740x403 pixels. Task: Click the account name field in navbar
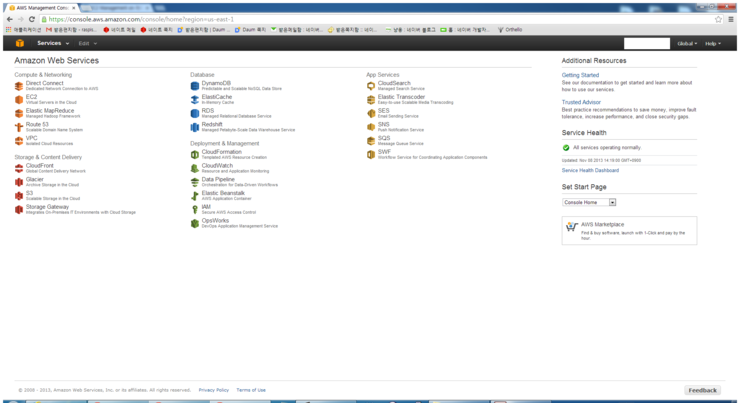(647, 43)
